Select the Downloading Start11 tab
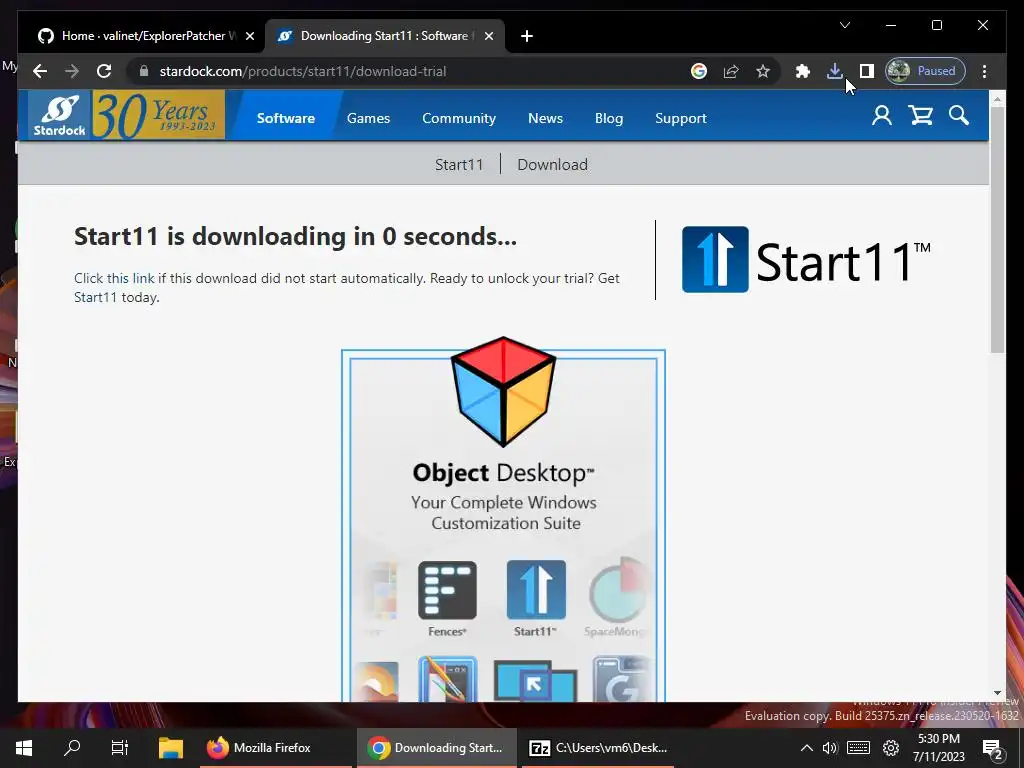The height and width of the screenshot is (768, 1024). (384, 36)
